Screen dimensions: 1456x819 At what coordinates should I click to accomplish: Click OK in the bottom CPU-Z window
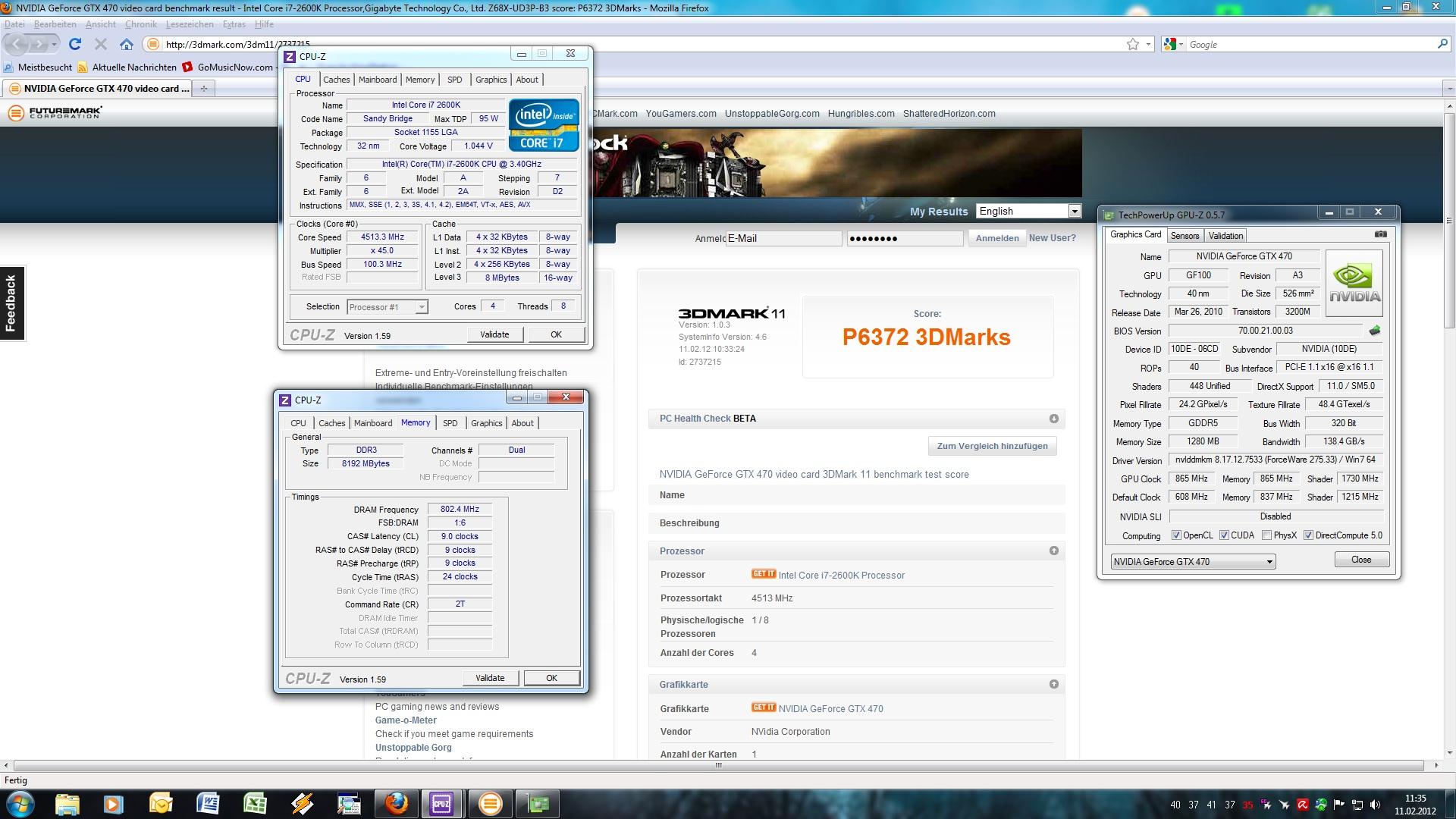point(551,678)
